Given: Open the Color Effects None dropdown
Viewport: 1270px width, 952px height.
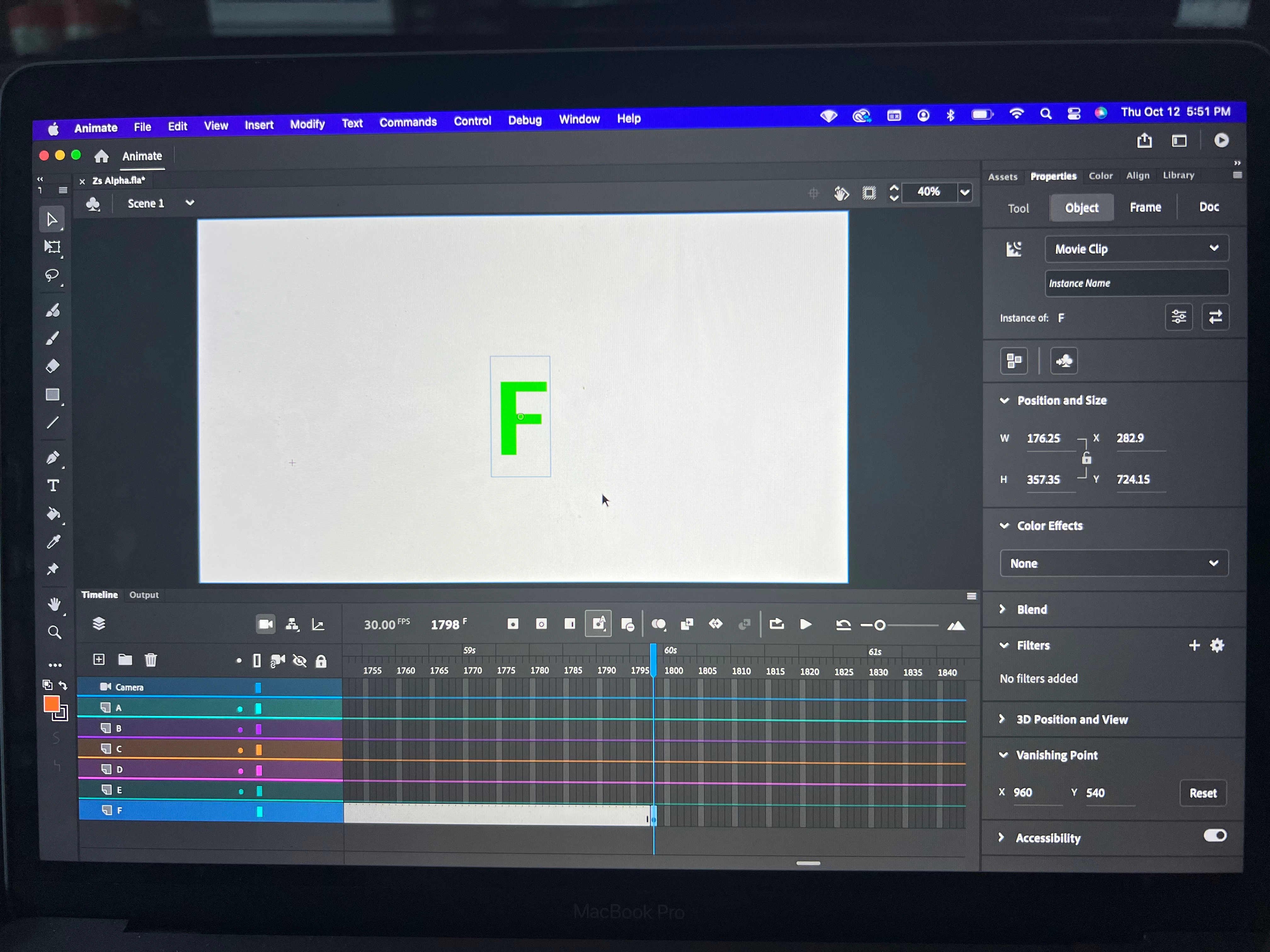Looking at the screenshot, I should pyautogui.click(x=1113, y=564).
